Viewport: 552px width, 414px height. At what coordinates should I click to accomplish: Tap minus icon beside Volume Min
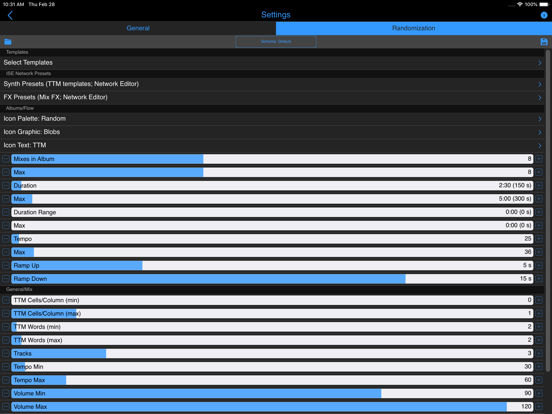(x=6, y=393)
